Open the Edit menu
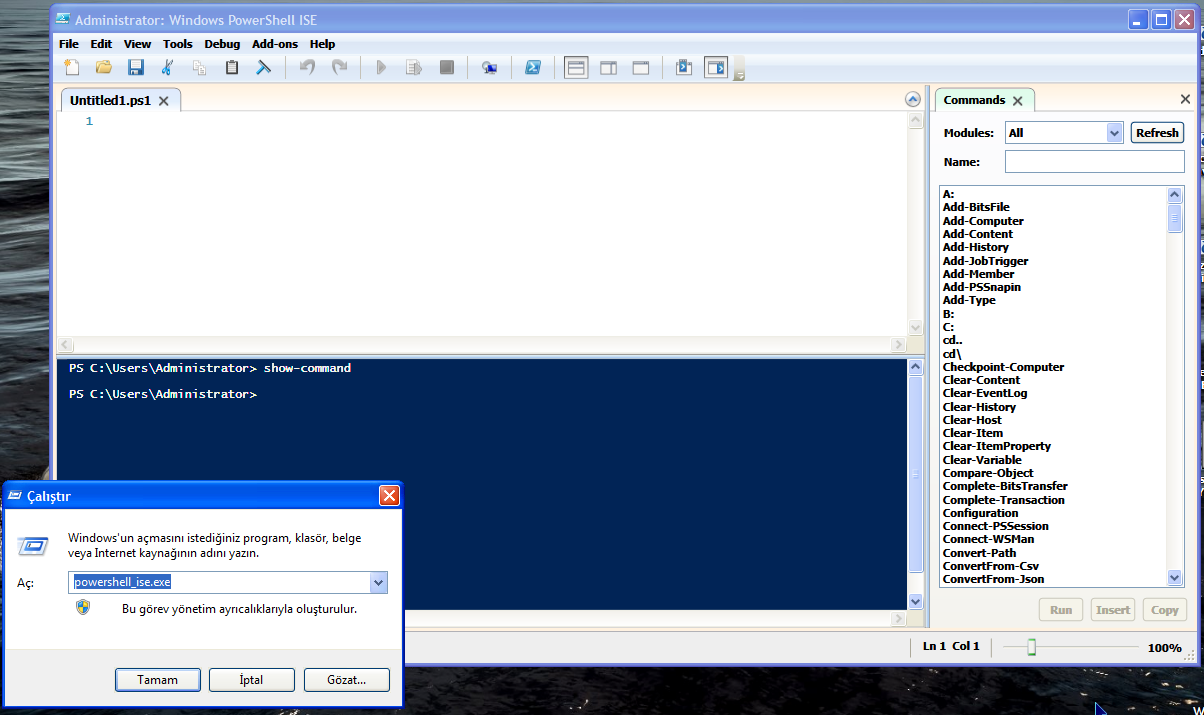Screen dimensions: 1204x715 click(x=101, y=44)
